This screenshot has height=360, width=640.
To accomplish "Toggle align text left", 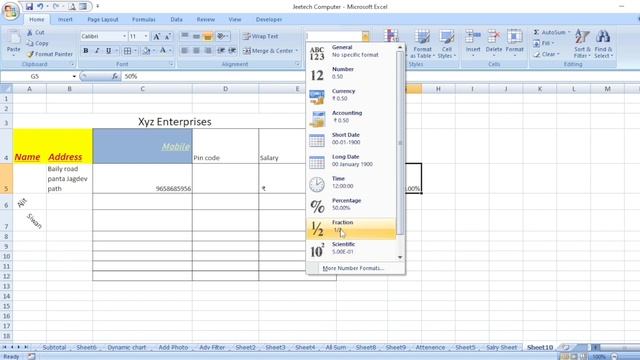I will click(x=184, y=51).
